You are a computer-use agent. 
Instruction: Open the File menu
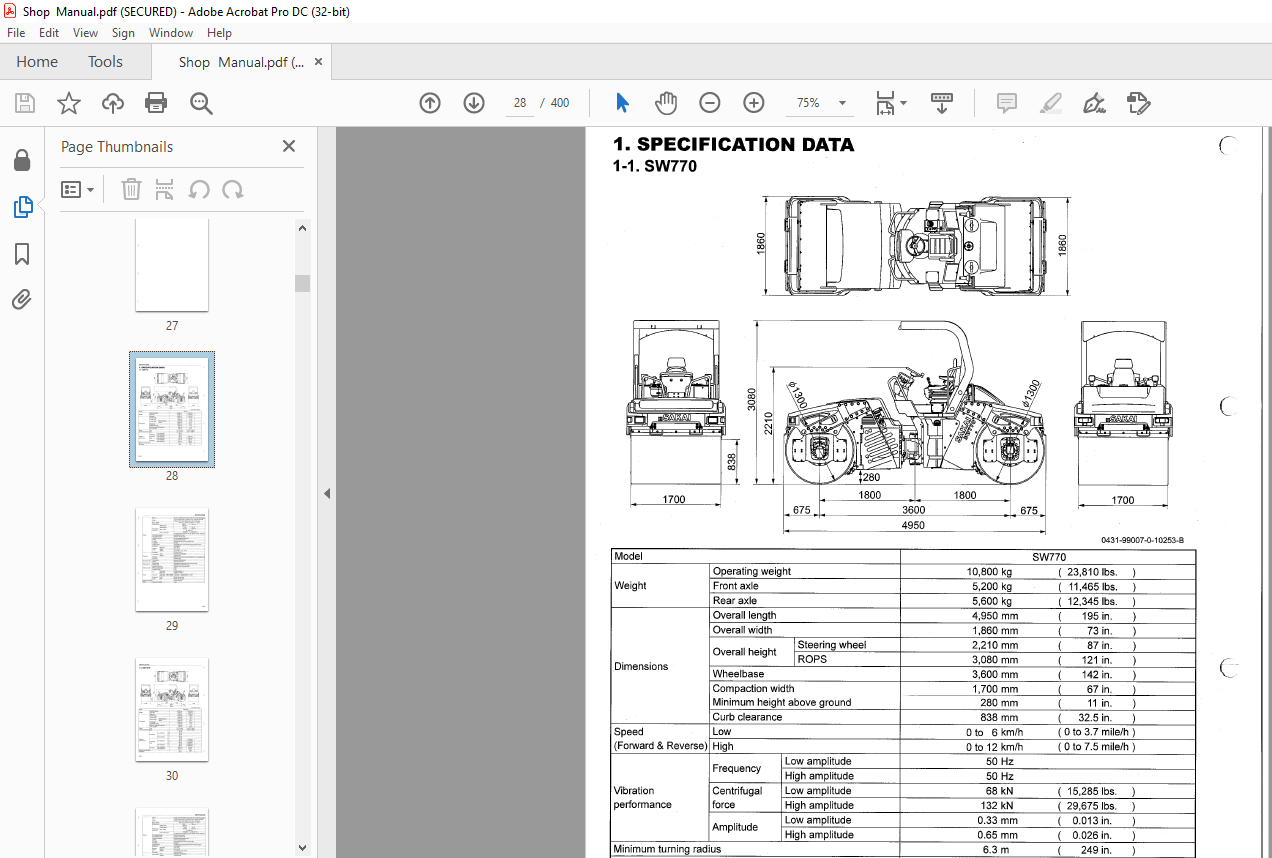coord(16,33)
